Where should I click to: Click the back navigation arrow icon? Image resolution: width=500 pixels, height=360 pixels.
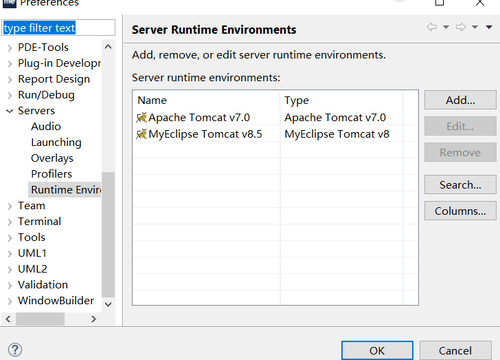[x=432, y=27]
